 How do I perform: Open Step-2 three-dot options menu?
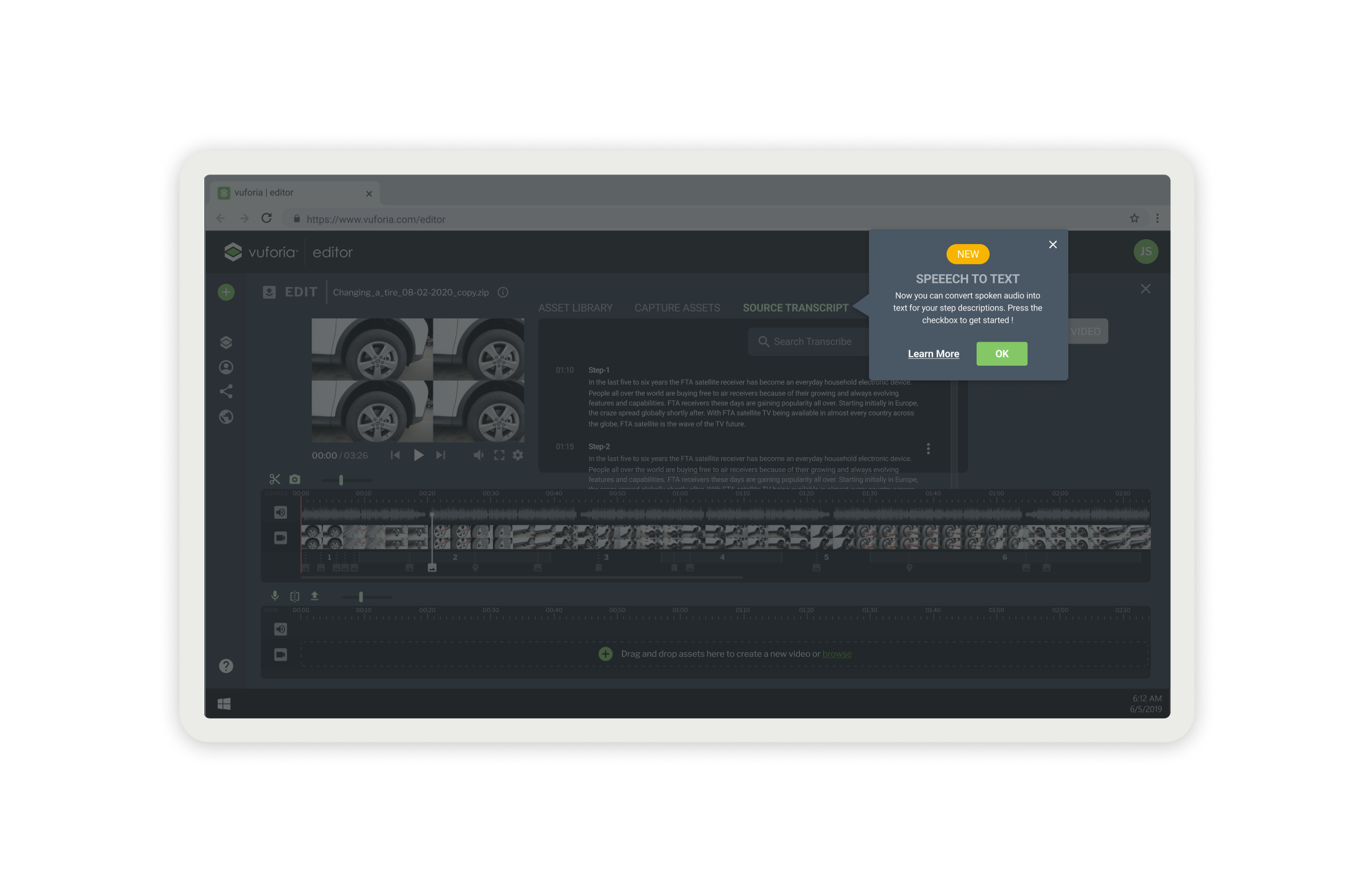(928, 449)
